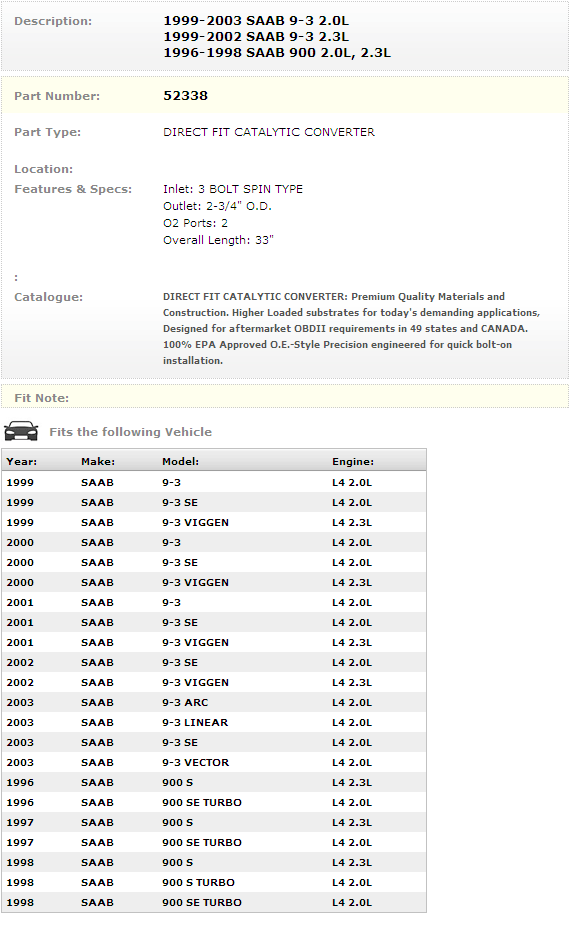Click year 1998 in 900 S TURBO row
The height and width of the screenshot is (941, 570).
coord(20,883)
